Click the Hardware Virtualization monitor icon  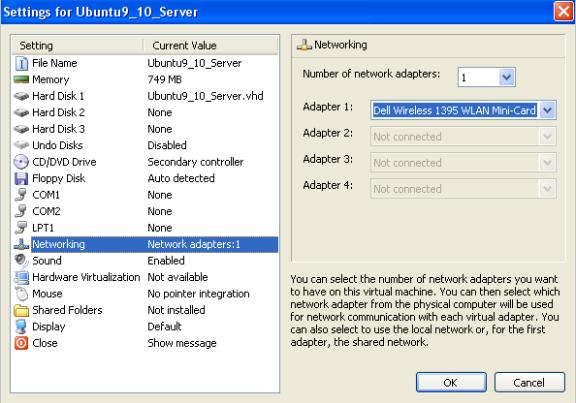tap(21, 277)
